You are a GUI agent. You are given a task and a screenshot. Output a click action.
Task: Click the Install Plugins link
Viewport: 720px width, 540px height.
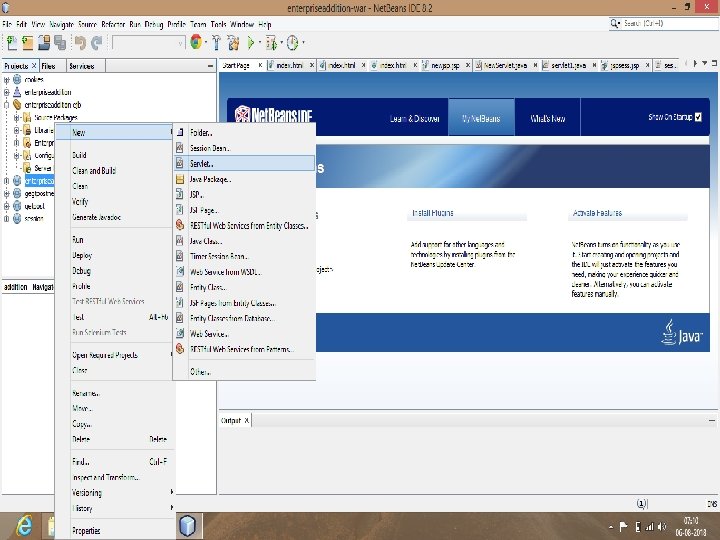pyautogui.click(x=433, y=213)
